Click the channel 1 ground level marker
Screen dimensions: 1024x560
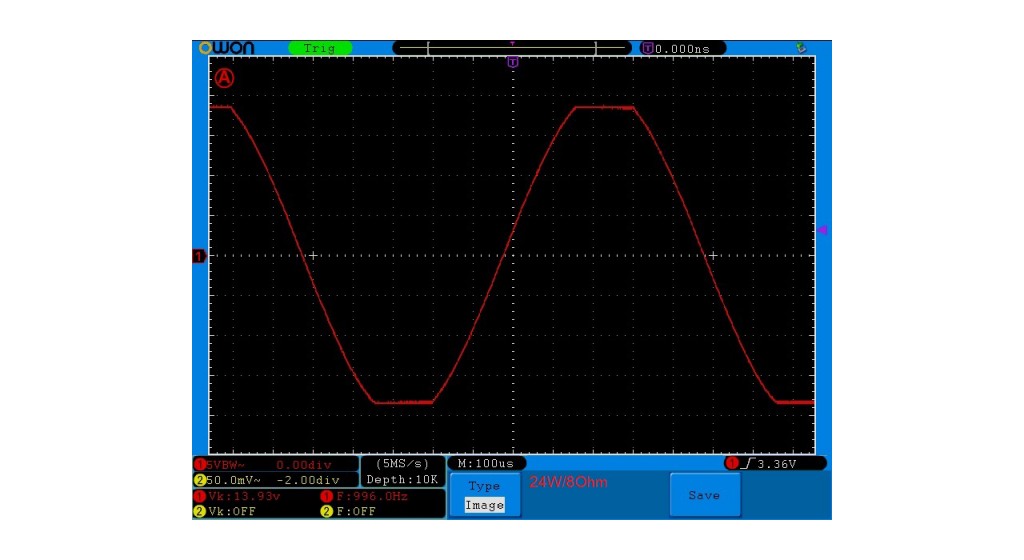(x=199, y=257)
